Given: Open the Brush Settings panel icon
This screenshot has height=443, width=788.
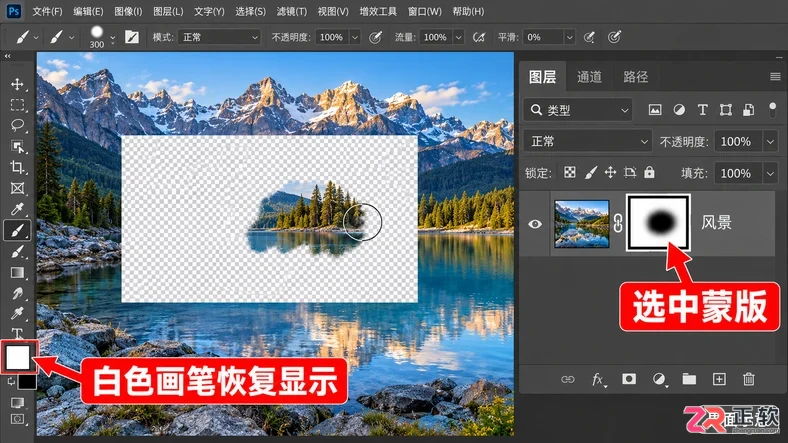Looking at the screenshot, I should (x=132, y=37).
